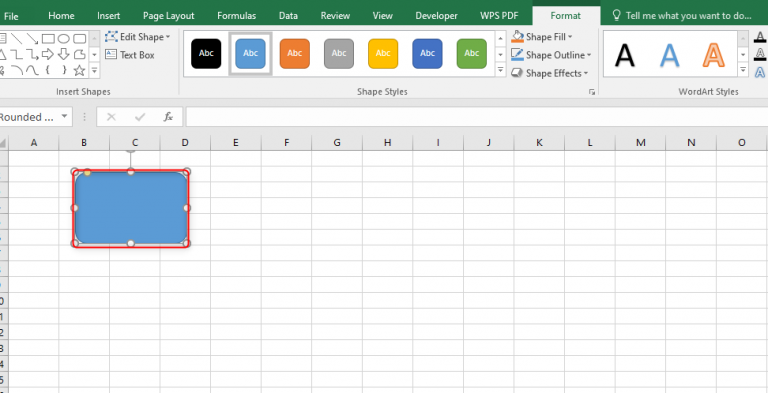Apply the black Abc shape style
The width and height of the screenshot is (768, 393).
tap(206, 53)
